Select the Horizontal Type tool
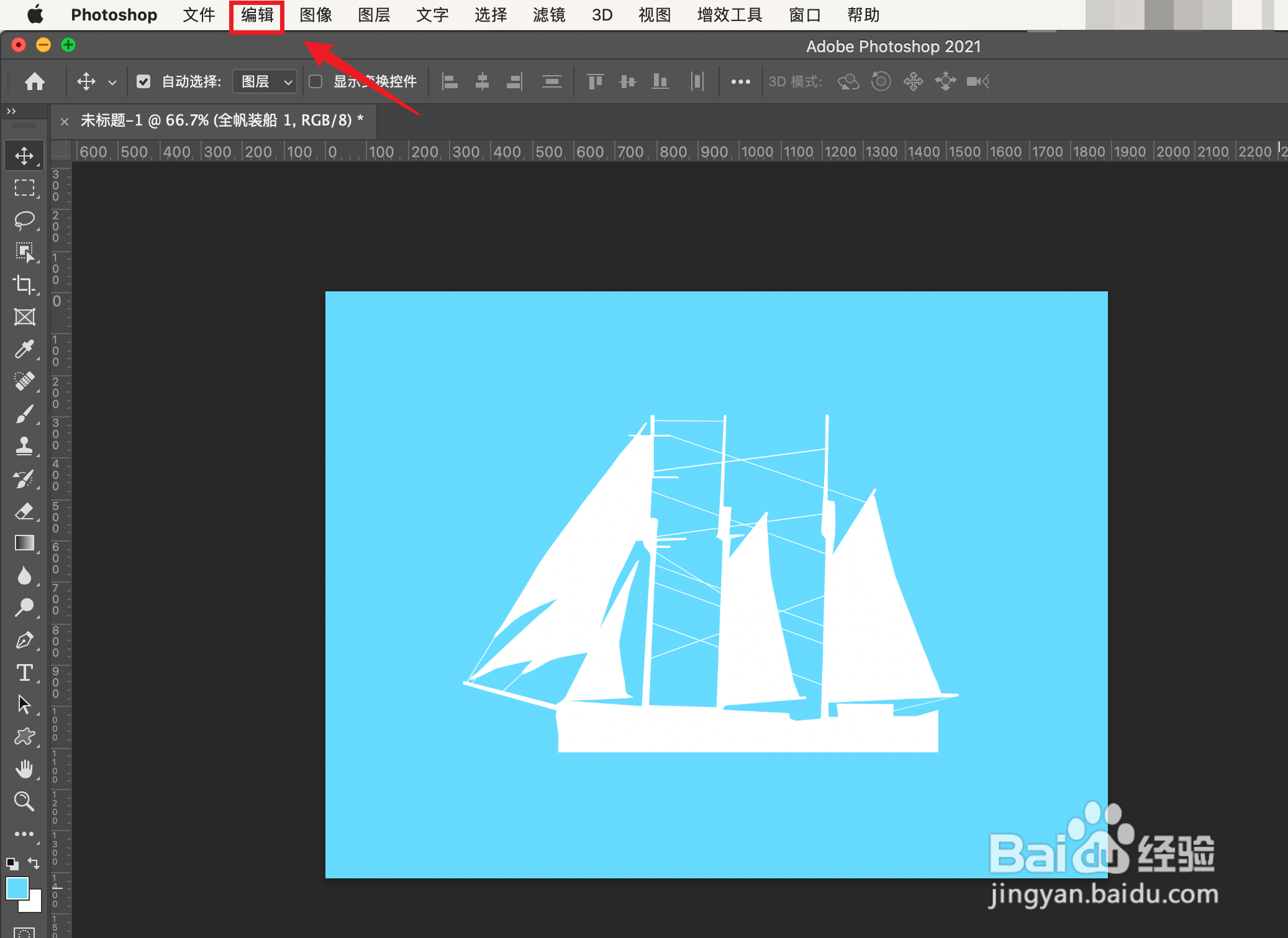Screen dimensions: 1288x938 24,673
